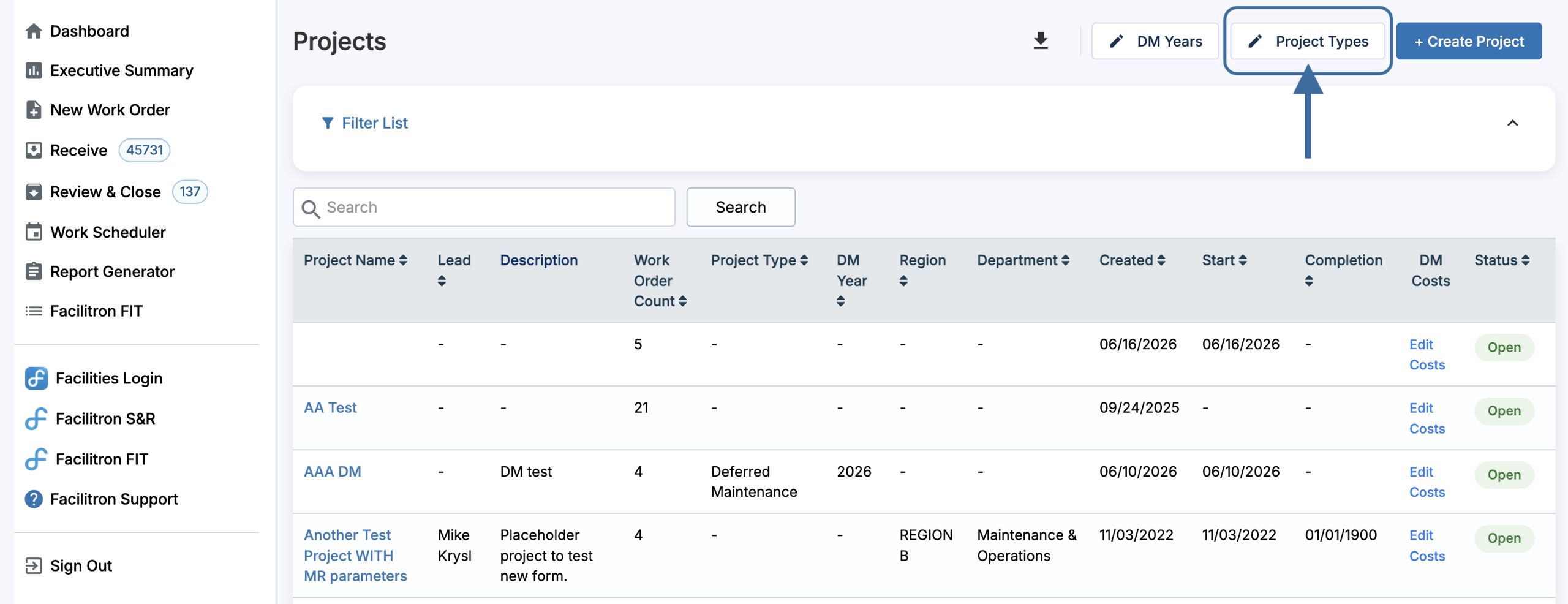The image size is (1568, 604).
Task: Click the Deferred Maintenance project type cell
Action: click(754, 481)
